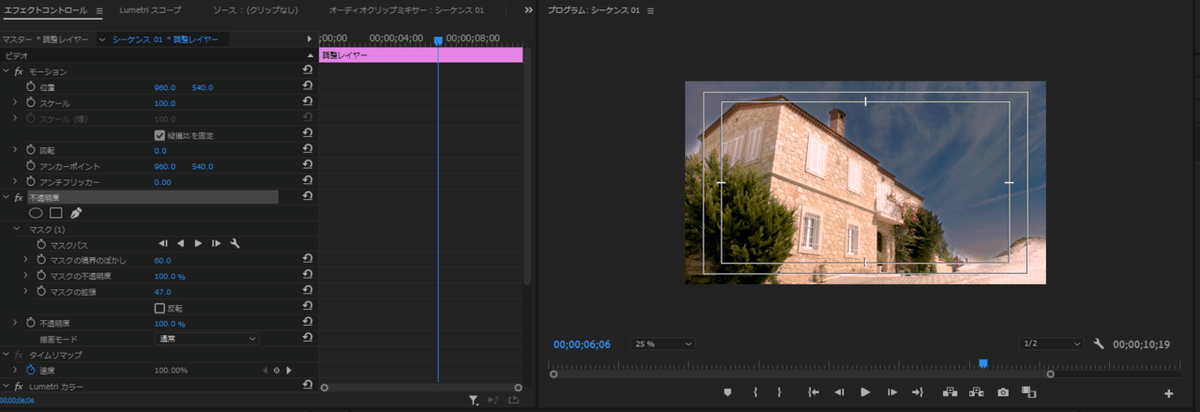Toggle animation stopwatch for 位置
The image size is (1200, 412).
click(x=30, y=87)
